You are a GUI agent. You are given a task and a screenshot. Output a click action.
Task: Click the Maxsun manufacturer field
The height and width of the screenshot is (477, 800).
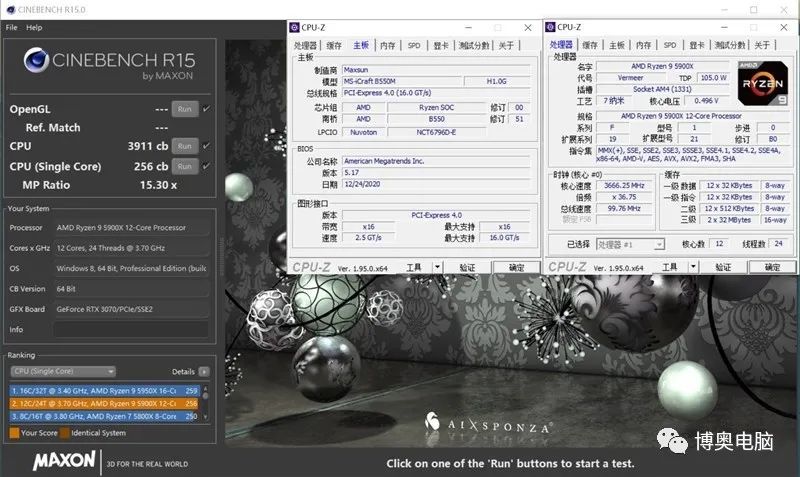click(x=436, y=69)
